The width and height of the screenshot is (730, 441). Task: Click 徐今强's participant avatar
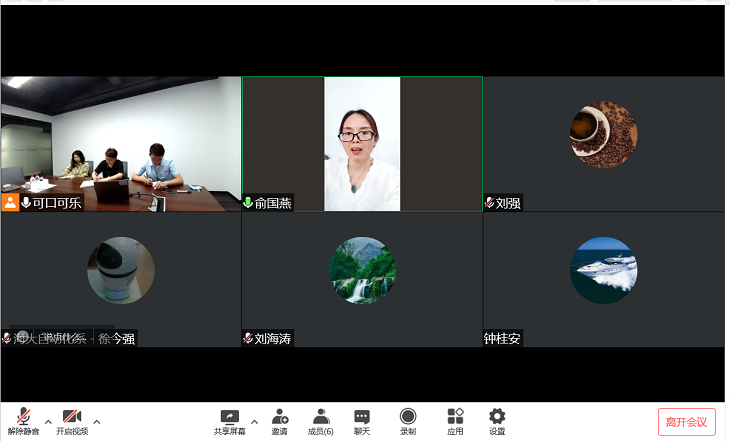pos(121,270)
